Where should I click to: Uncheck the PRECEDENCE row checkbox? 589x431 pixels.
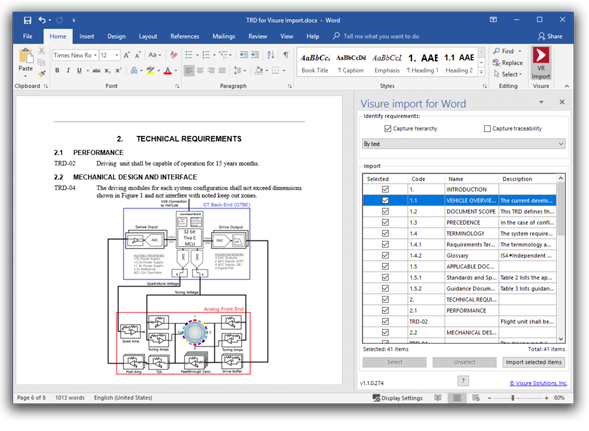pyautogui.click(x=385, y=222)
